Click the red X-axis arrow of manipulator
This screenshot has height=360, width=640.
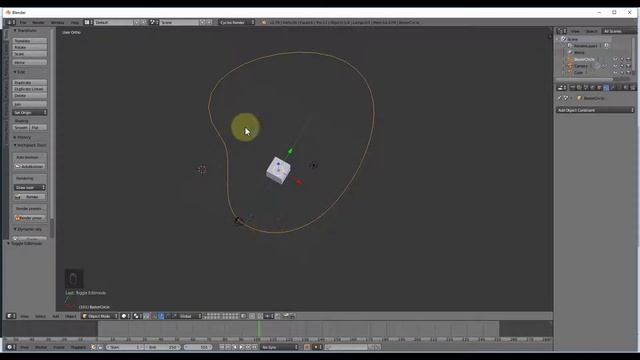pos(299,182)
